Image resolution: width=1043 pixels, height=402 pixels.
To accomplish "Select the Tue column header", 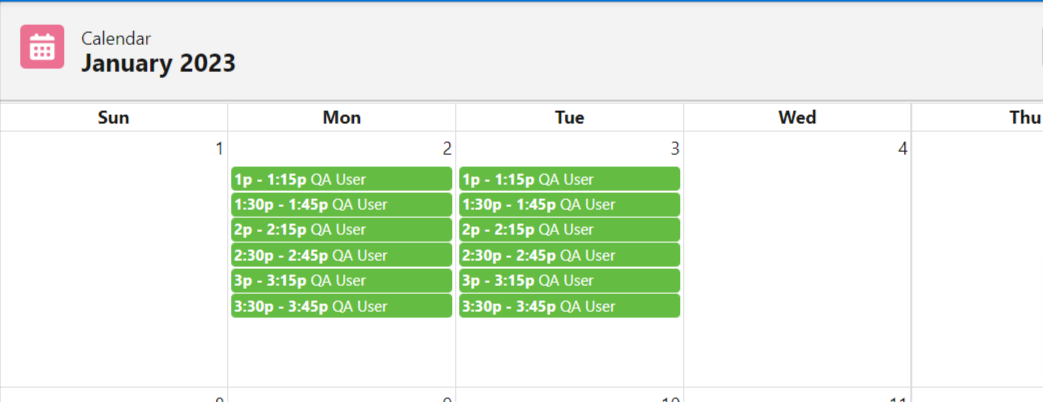I will point(570,118).
